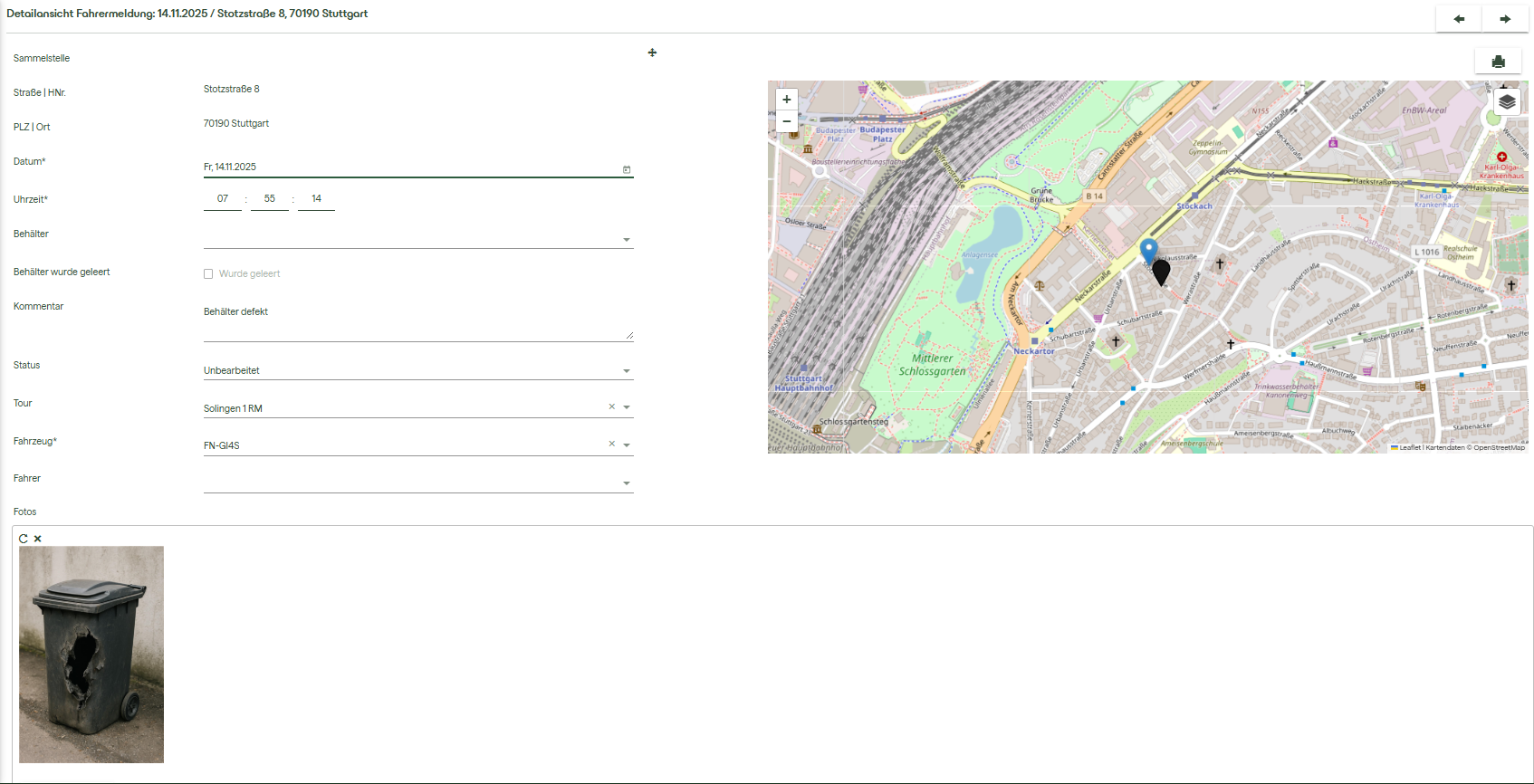Image resolution: width=1534 pixels, height=784 pixels.
Task: Open the date picker calendar icon
Action: [627, 169]
